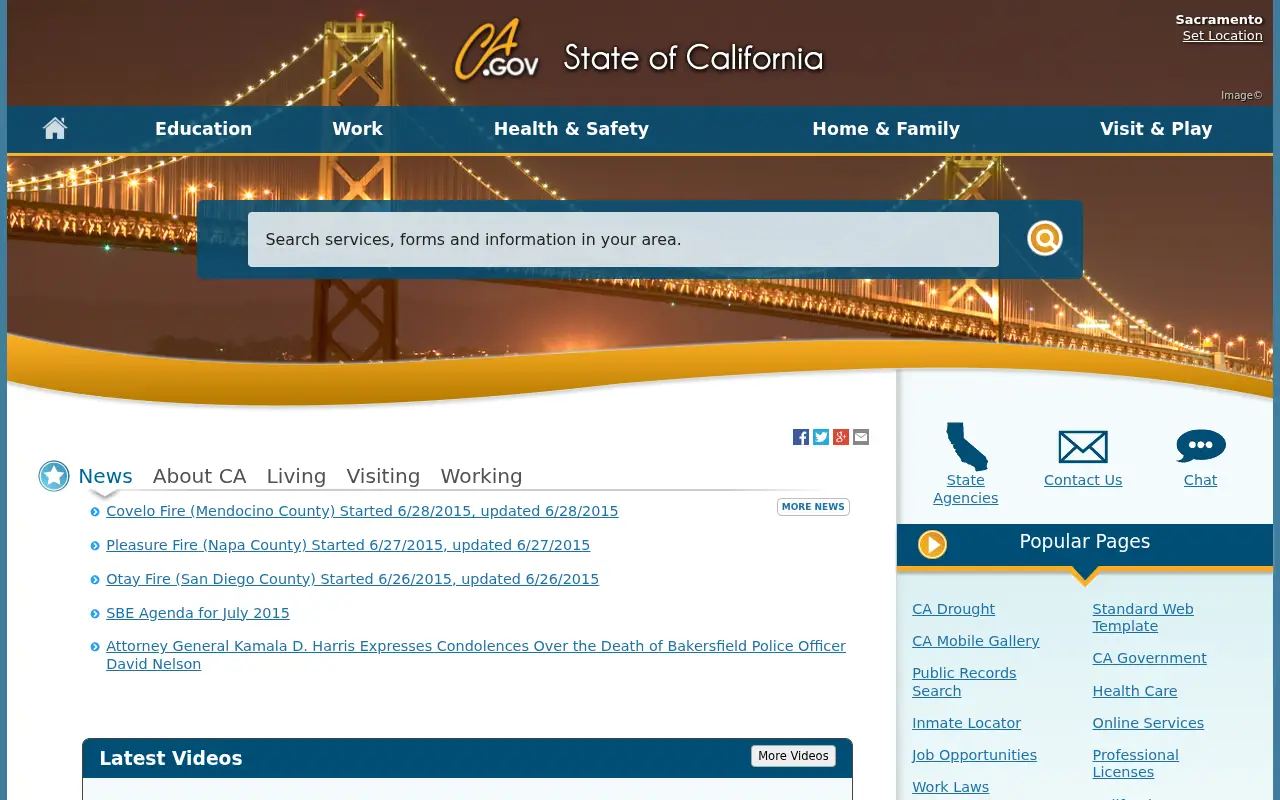1280x800 pixels.
Task: Open the Online Services link
Action: (x=1148, y=723)
